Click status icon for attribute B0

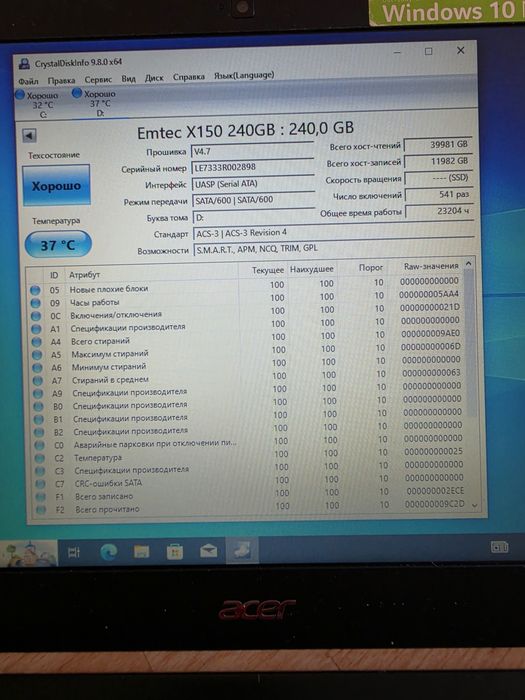tap(38, 407)
